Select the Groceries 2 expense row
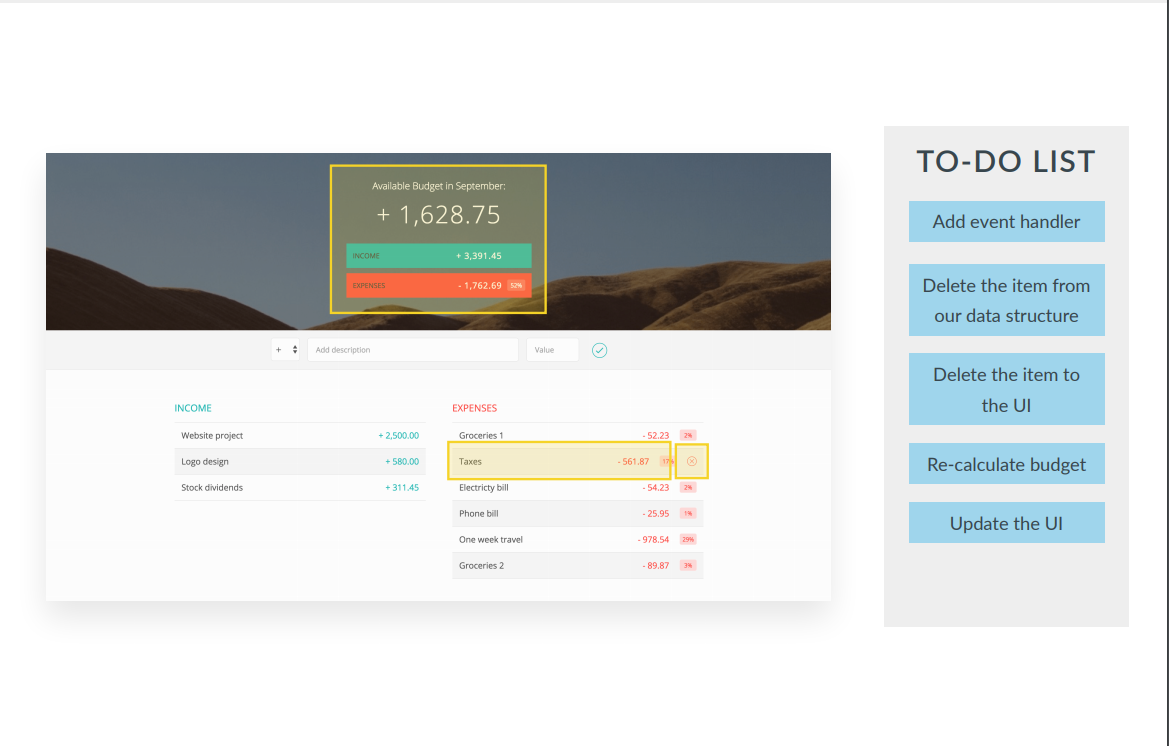Image resolution: width=1169 pixels, height=746 pixels. (x=578, y=566)
